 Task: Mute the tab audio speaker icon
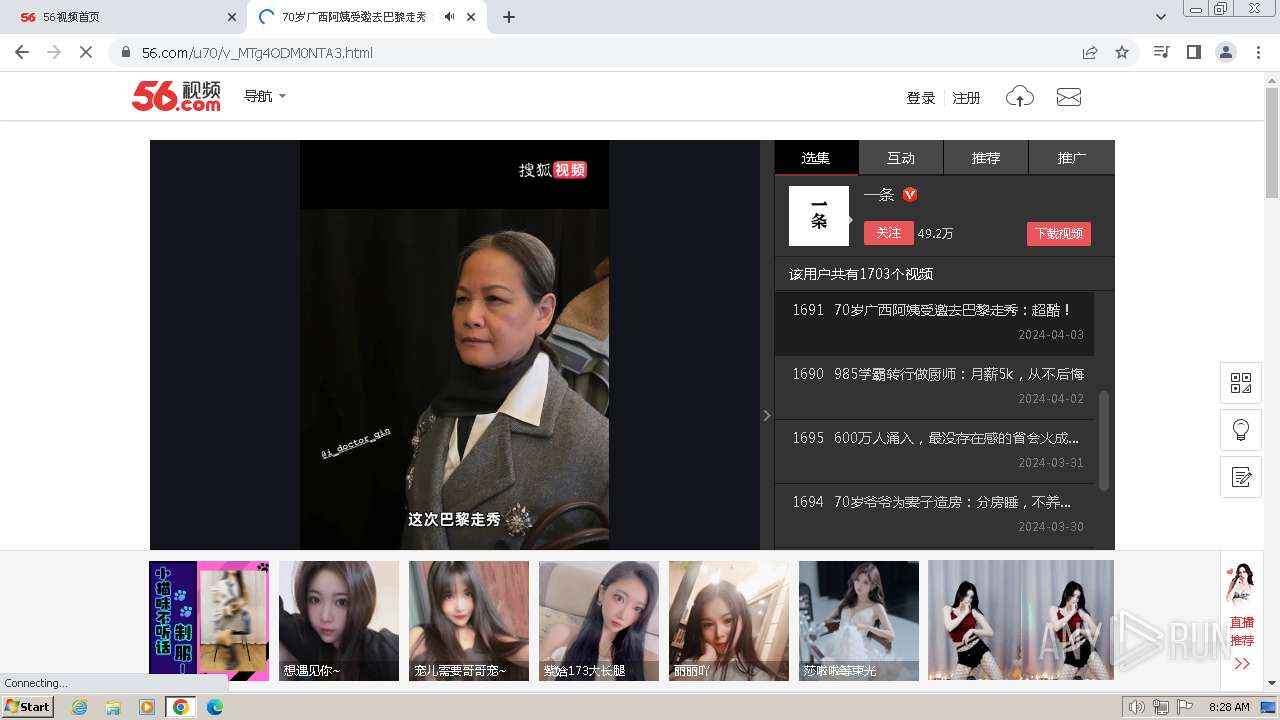point(450,17)
